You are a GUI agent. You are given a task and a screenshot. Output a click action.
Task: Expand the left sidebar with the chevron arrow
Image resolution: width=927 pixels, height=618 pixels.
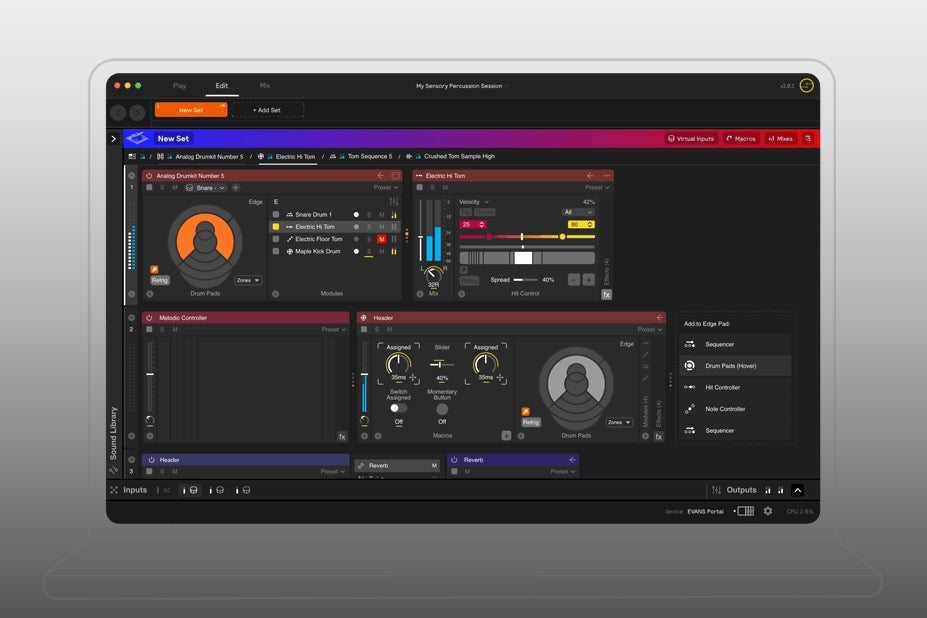(x=113, y=139)
